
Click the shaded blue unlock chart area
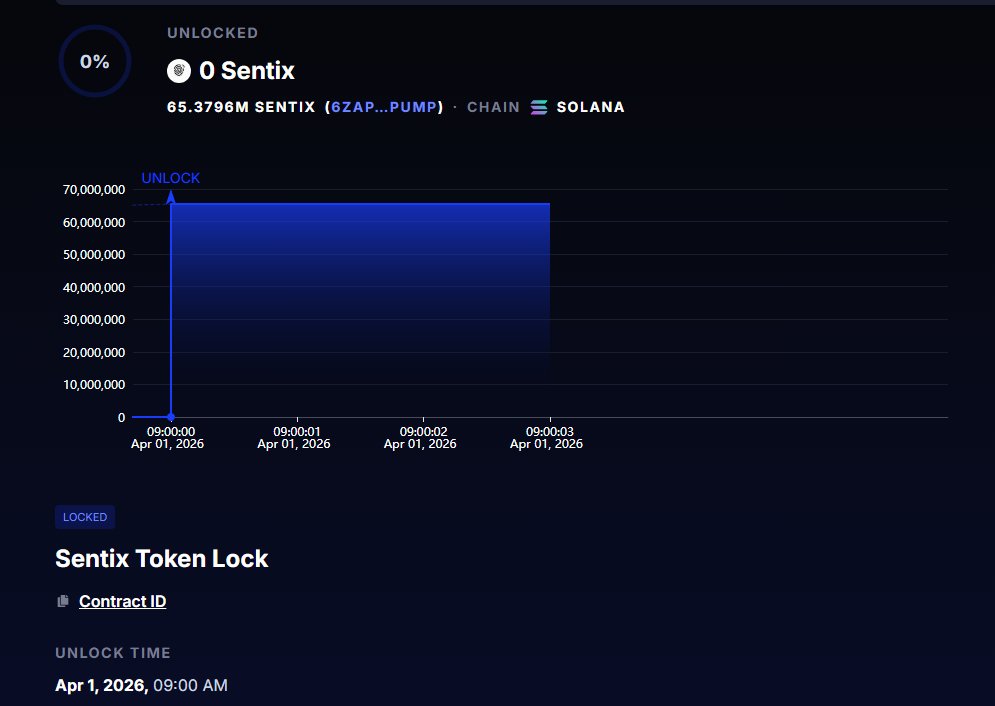coord(360,300)
